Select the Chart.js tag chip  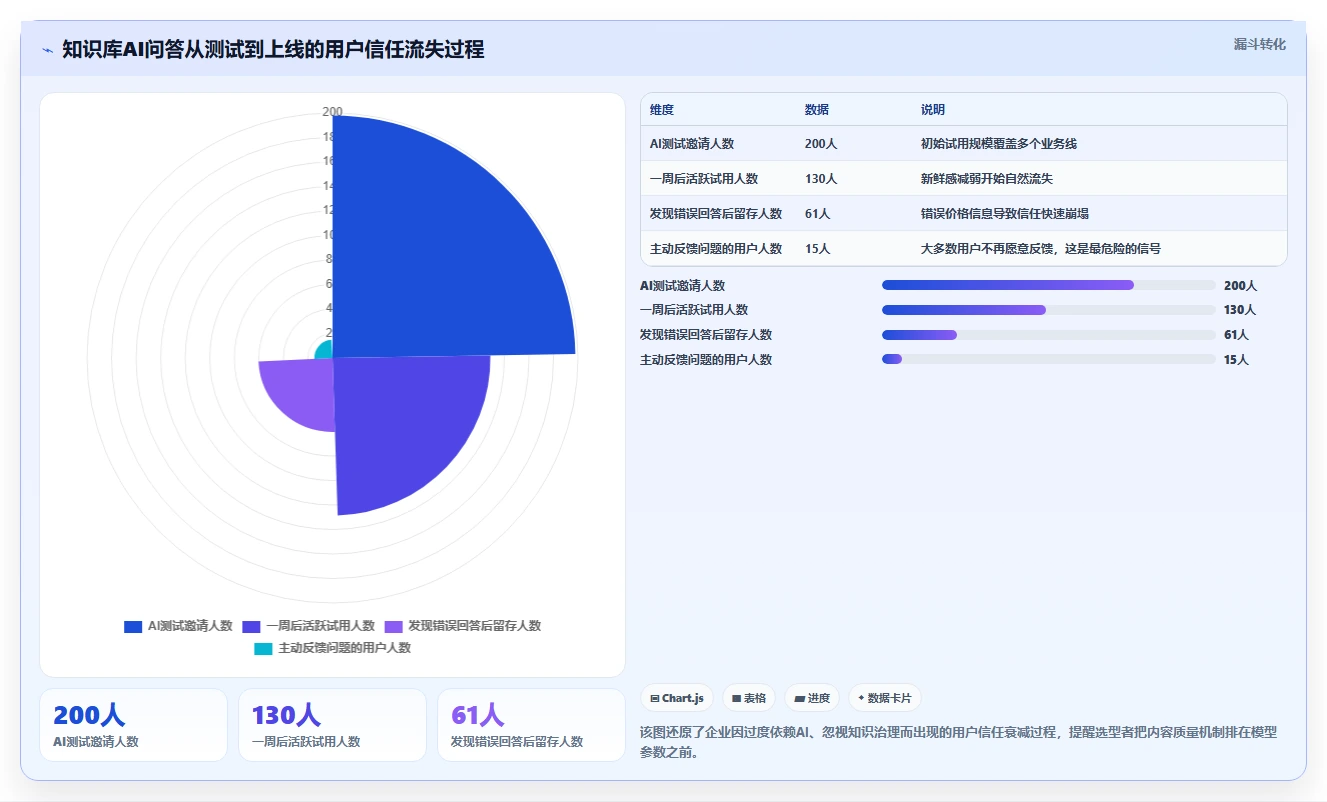[x=677, y=698]
